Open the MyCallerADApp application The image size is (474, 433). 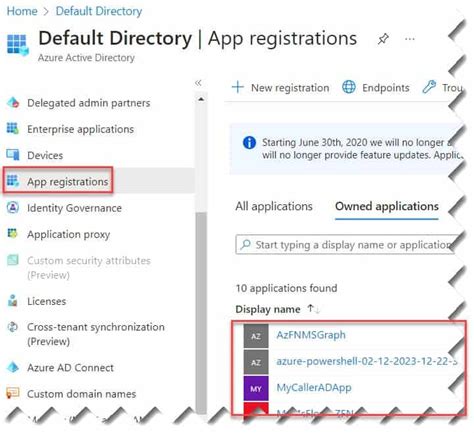[314, 388]
